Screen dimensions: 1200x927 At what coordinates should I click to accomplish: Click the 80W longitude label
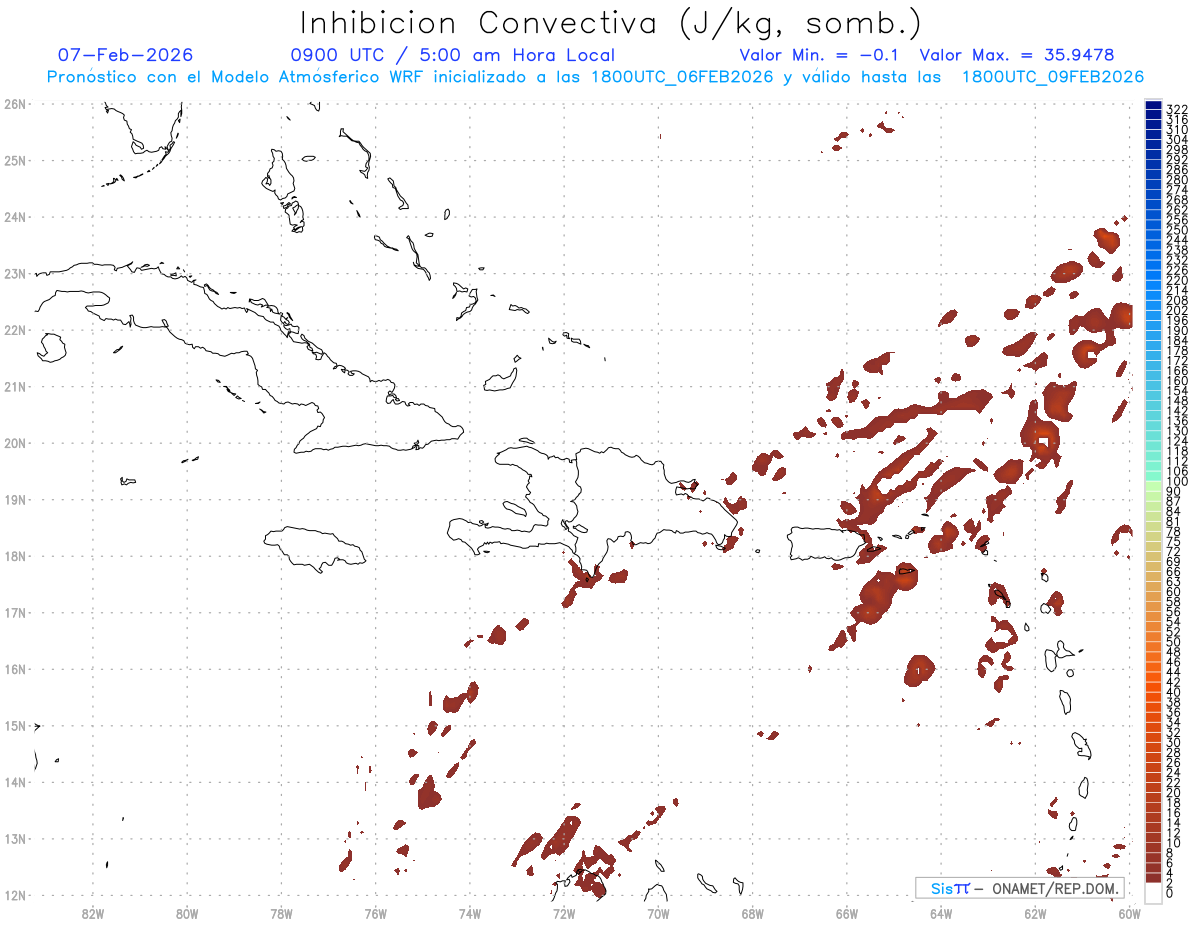tap(187, 912)
